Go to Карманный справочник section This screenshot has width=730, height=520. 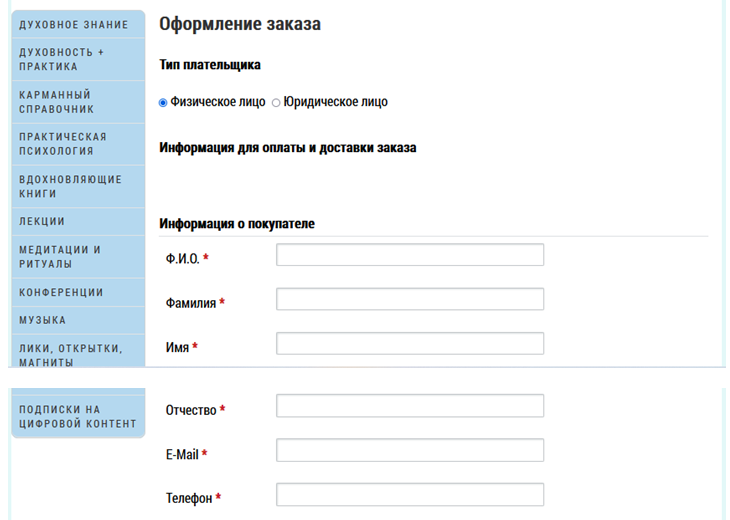tap(57, 101)
